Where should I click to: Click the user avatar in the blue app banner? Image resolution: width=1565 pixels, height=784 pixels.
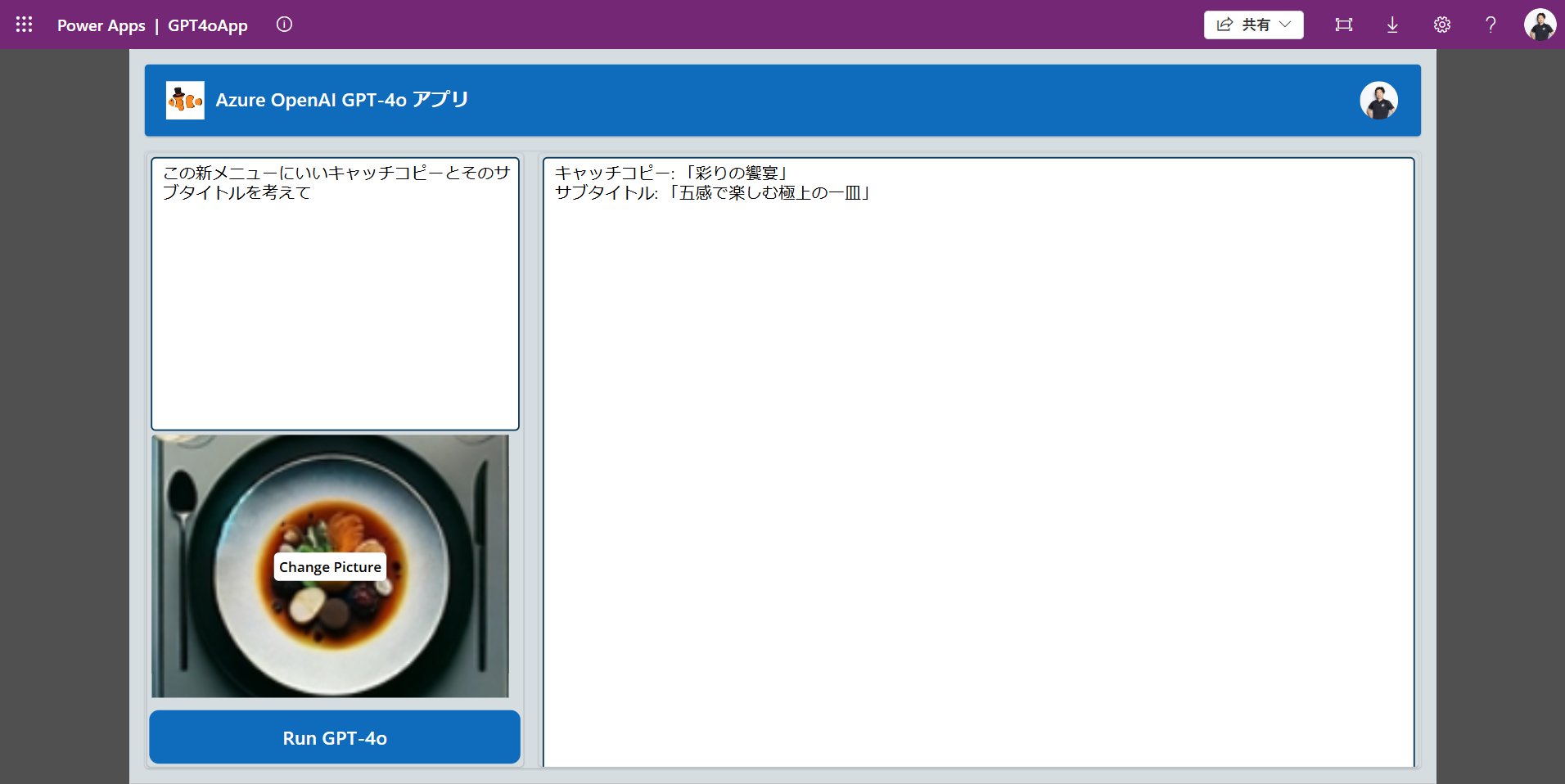1379,100
